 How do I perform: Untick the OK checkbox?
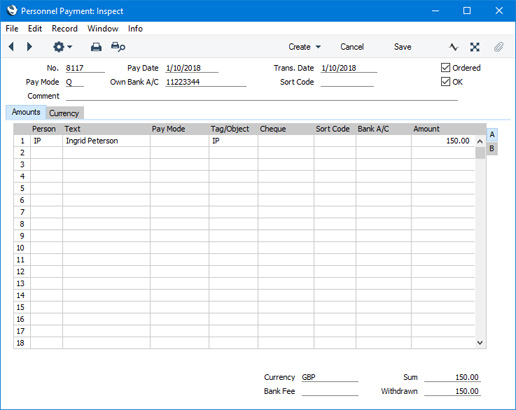445,82
